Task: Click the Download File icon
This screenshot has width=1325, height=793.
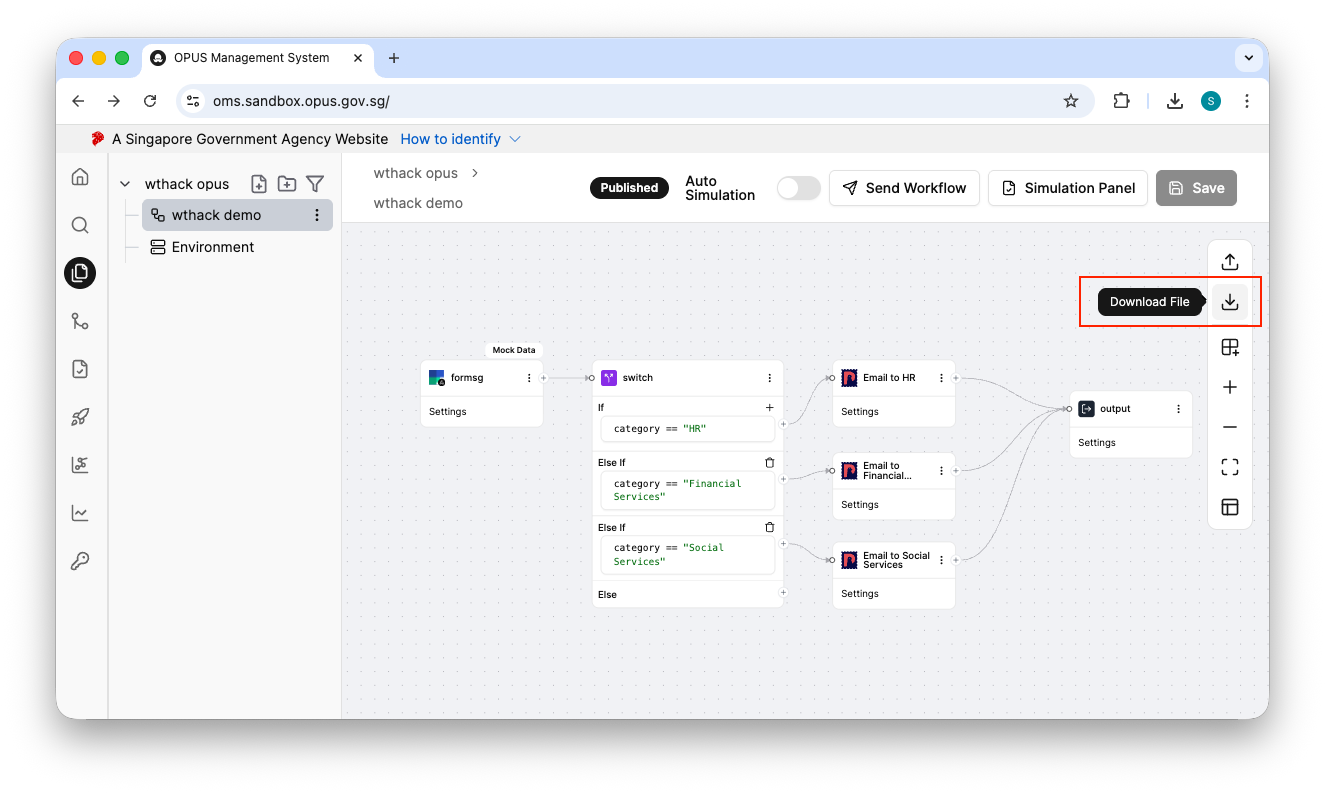Action: [1230, 302]
